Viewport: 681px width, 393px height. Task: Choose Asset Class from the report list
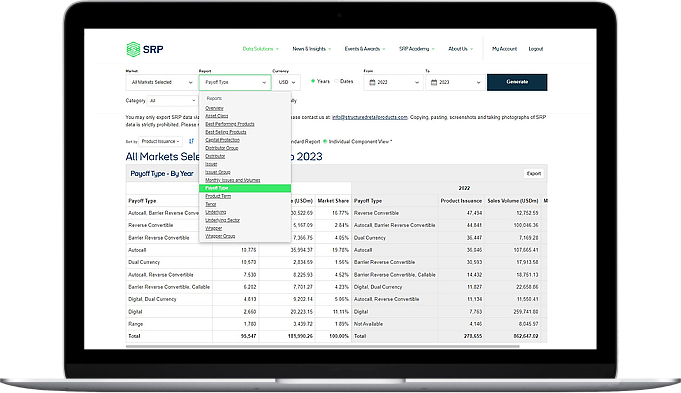pos(216,116)
